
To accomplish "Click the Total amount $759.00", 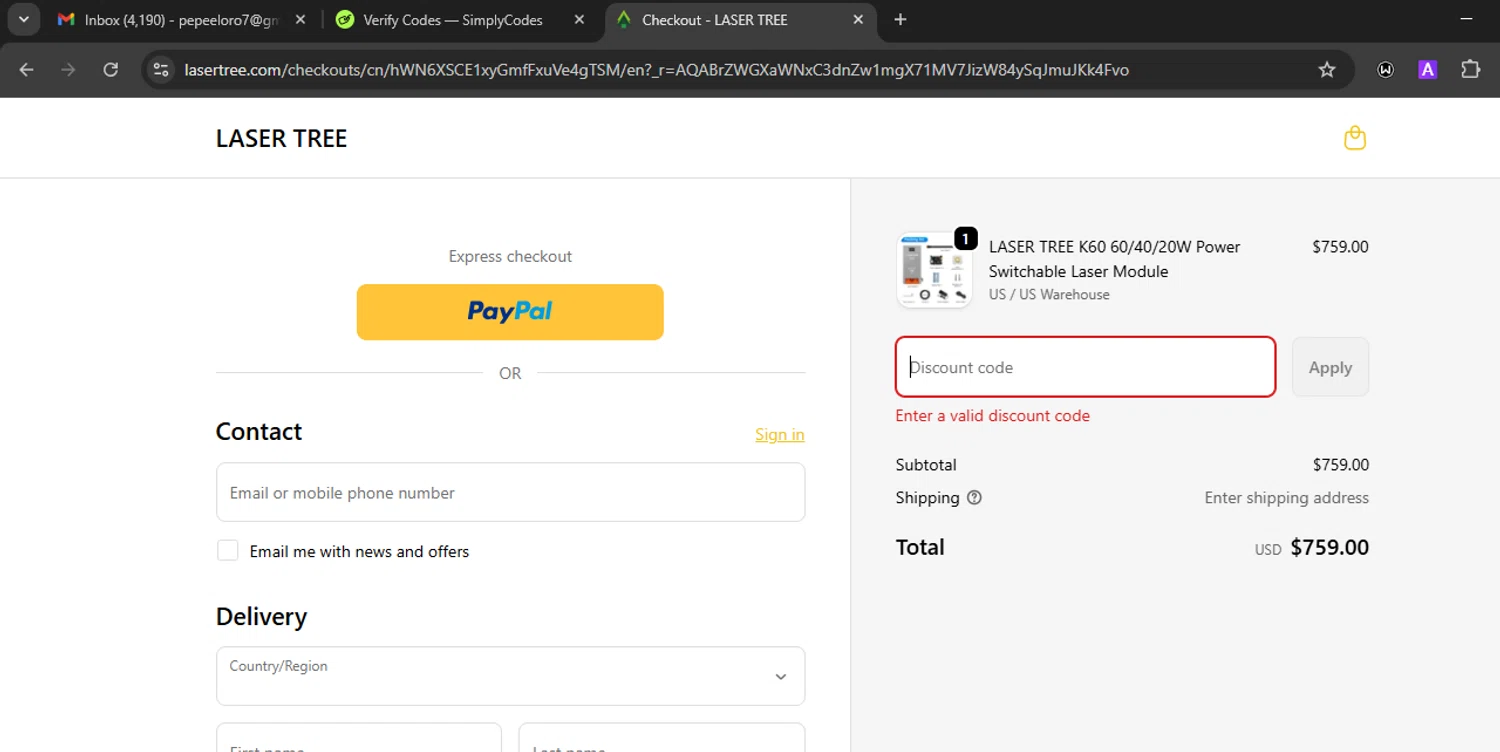I will pos(1330,548).
